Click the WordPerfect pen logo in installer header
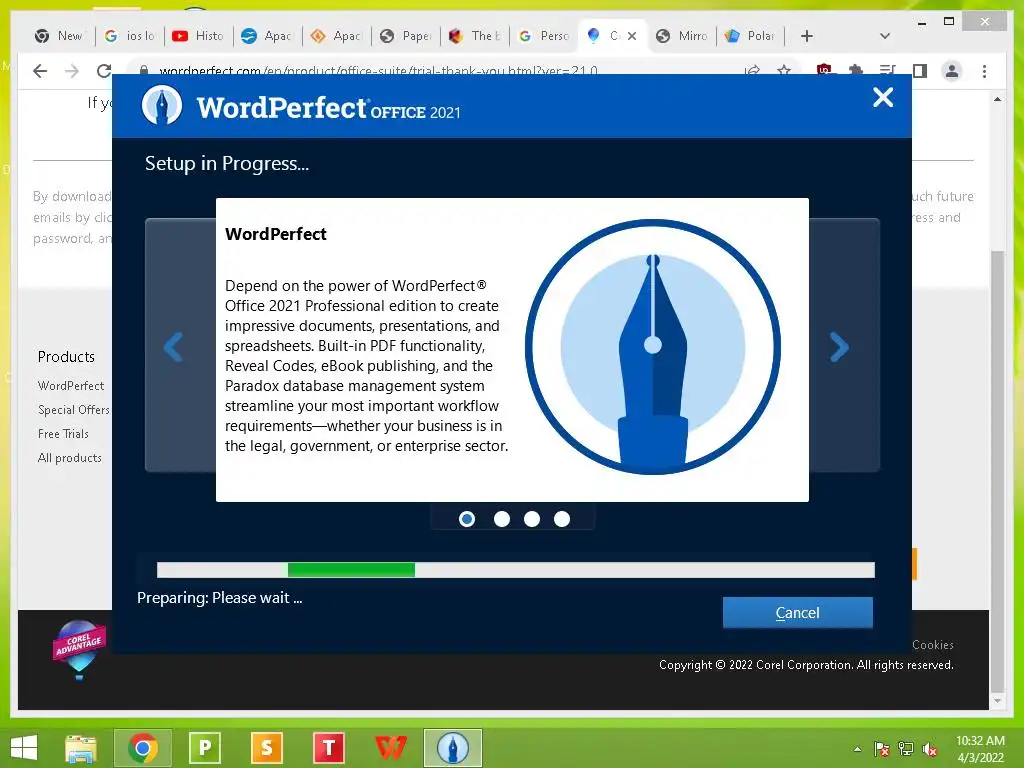The image size is (1024, 768). pos(162,105)
